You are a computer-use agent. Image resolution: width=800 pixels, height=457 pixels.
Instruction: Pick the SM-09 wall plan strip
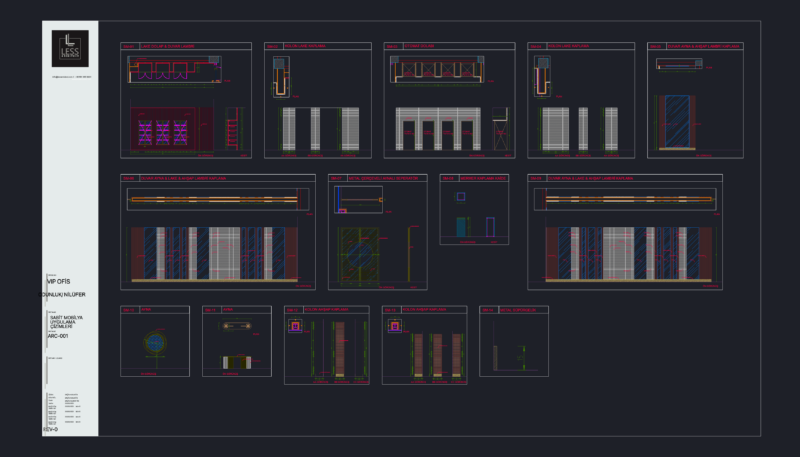tap(625, 199)
